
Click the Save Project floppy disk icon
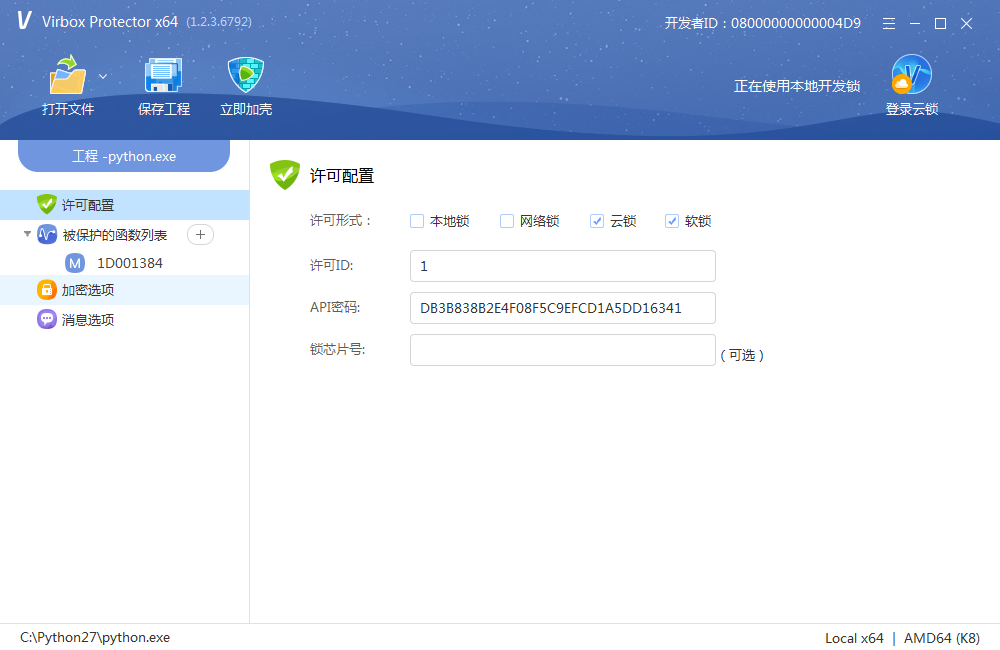[x=163, y=75]
